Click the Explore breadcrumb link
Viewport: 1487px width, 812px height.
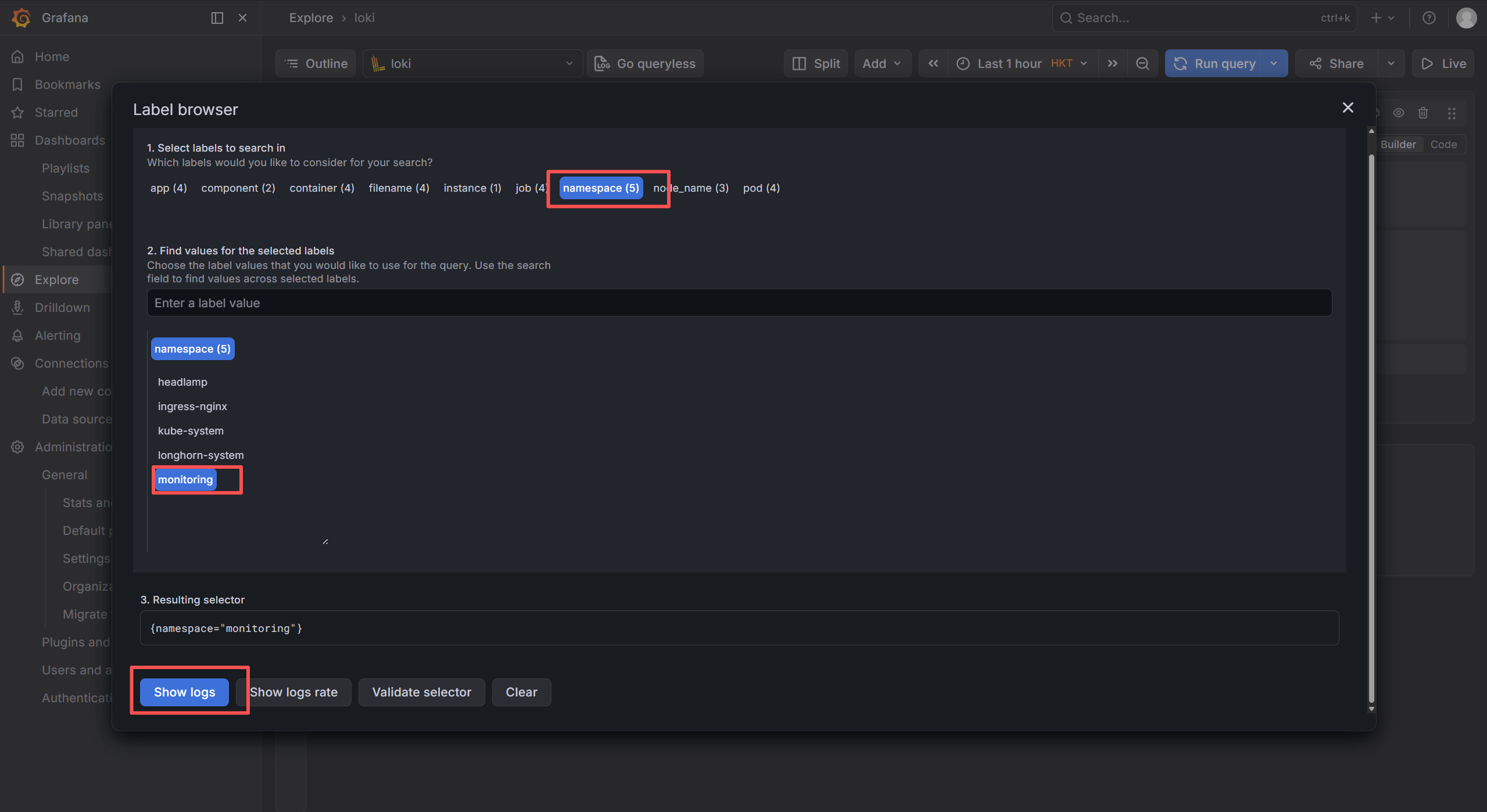311,18
